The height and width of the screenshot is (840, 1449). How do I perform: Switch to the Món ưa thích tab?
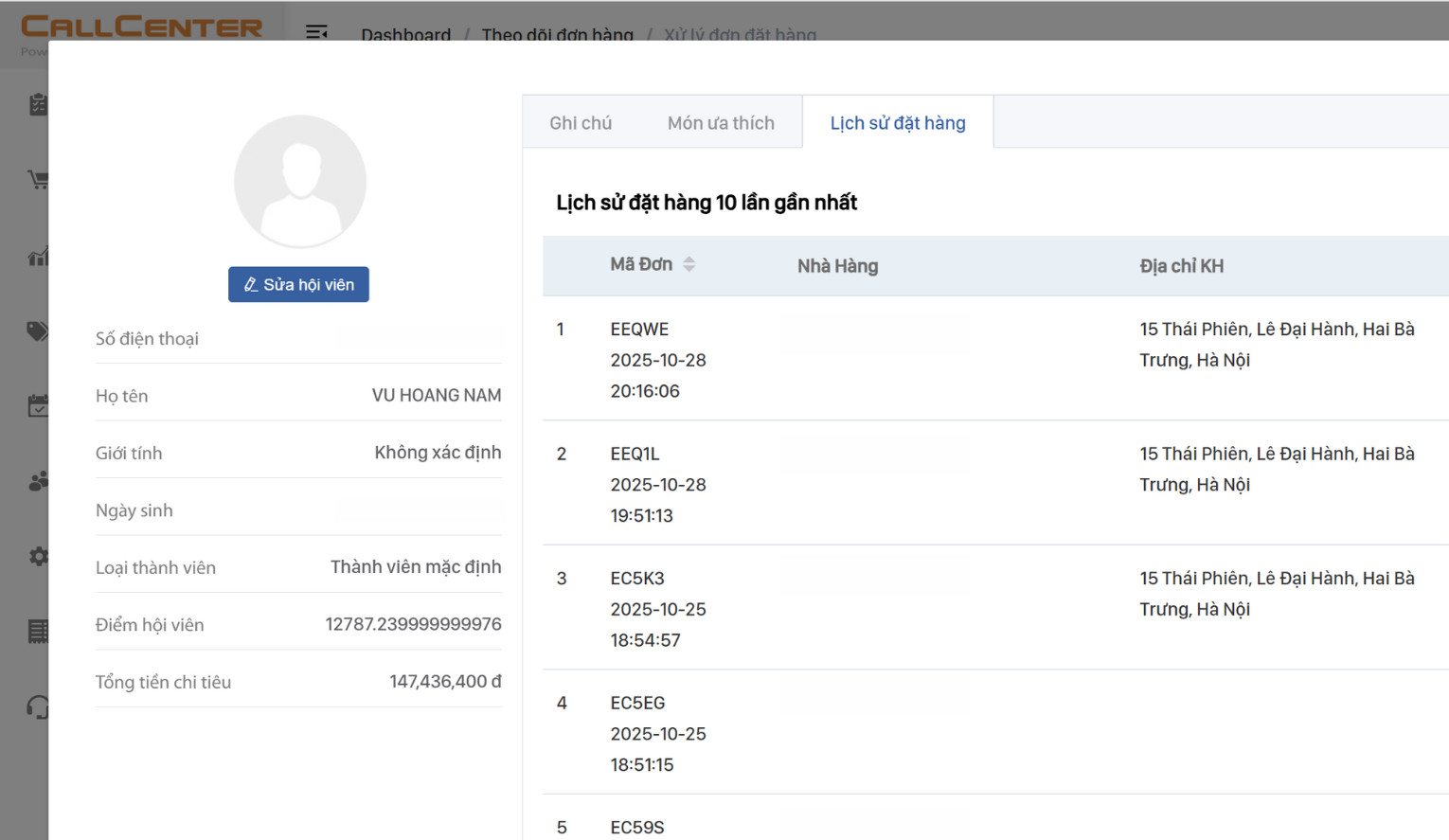[x=721, y=123]
